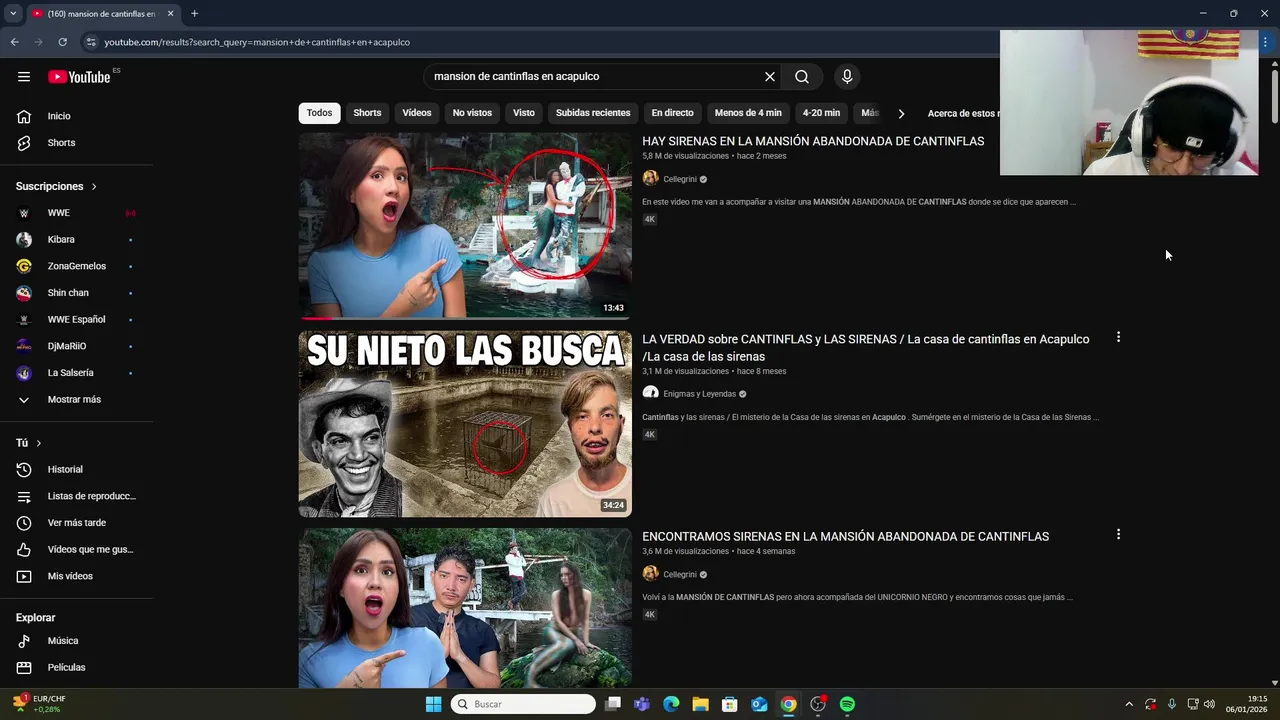Open File Explorer from the taskbar
Screen dimensions: 1280x720
click(700, 704)
